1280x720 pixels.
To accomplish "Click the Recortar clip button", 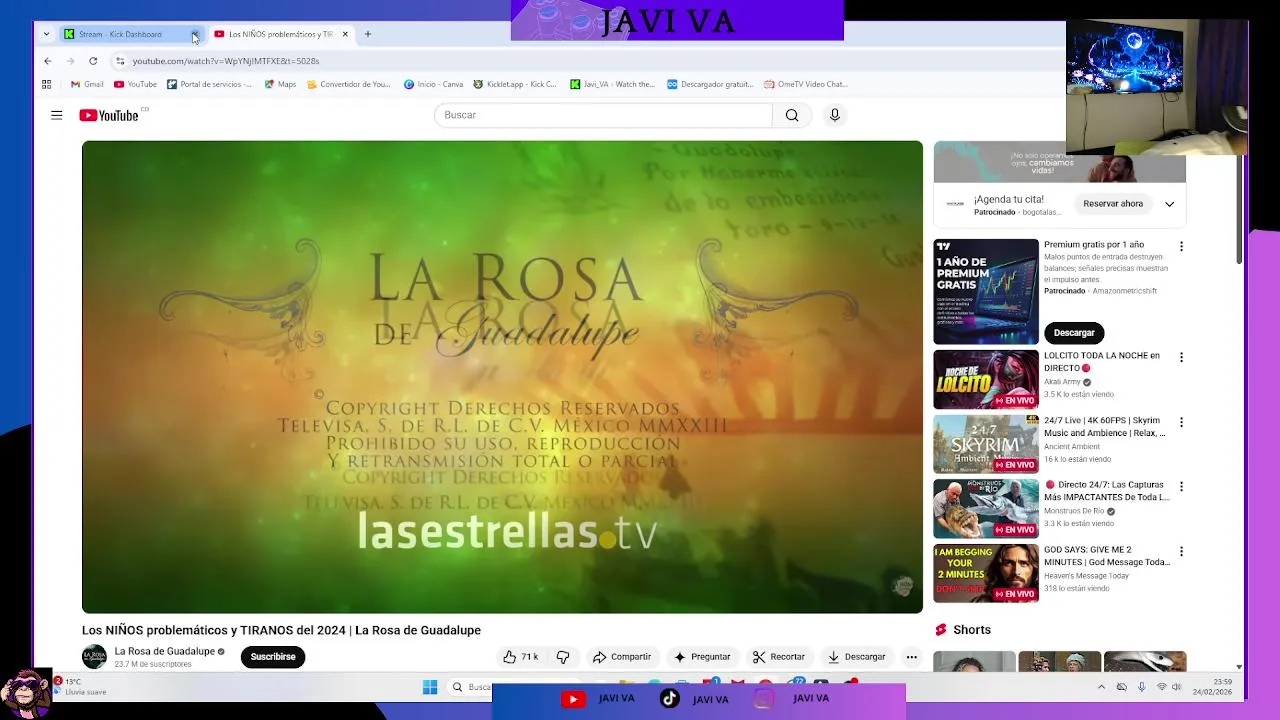I will (x=779, y=657).
